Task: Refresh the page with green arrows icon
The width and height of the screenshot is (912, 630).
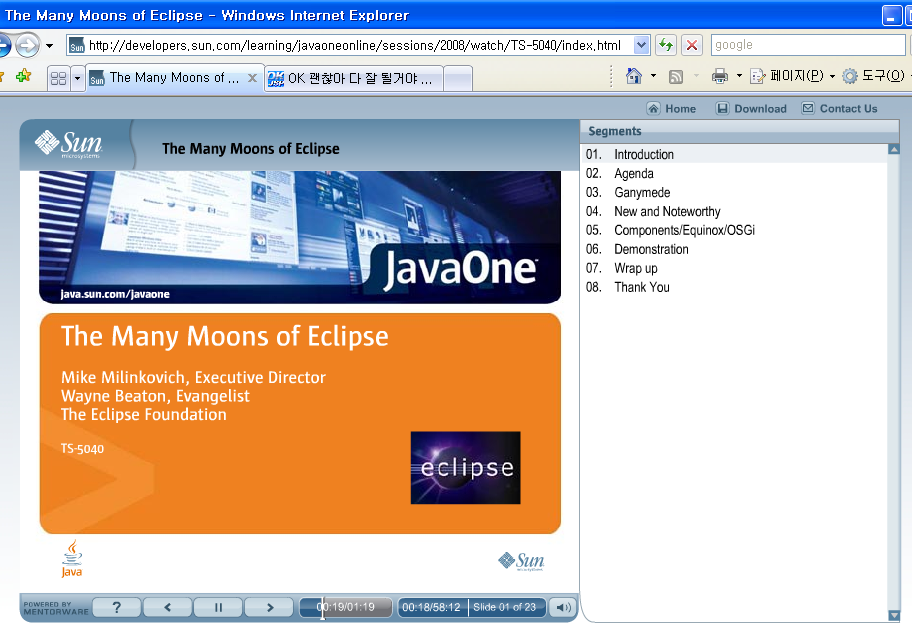Action: click(667, 45)
